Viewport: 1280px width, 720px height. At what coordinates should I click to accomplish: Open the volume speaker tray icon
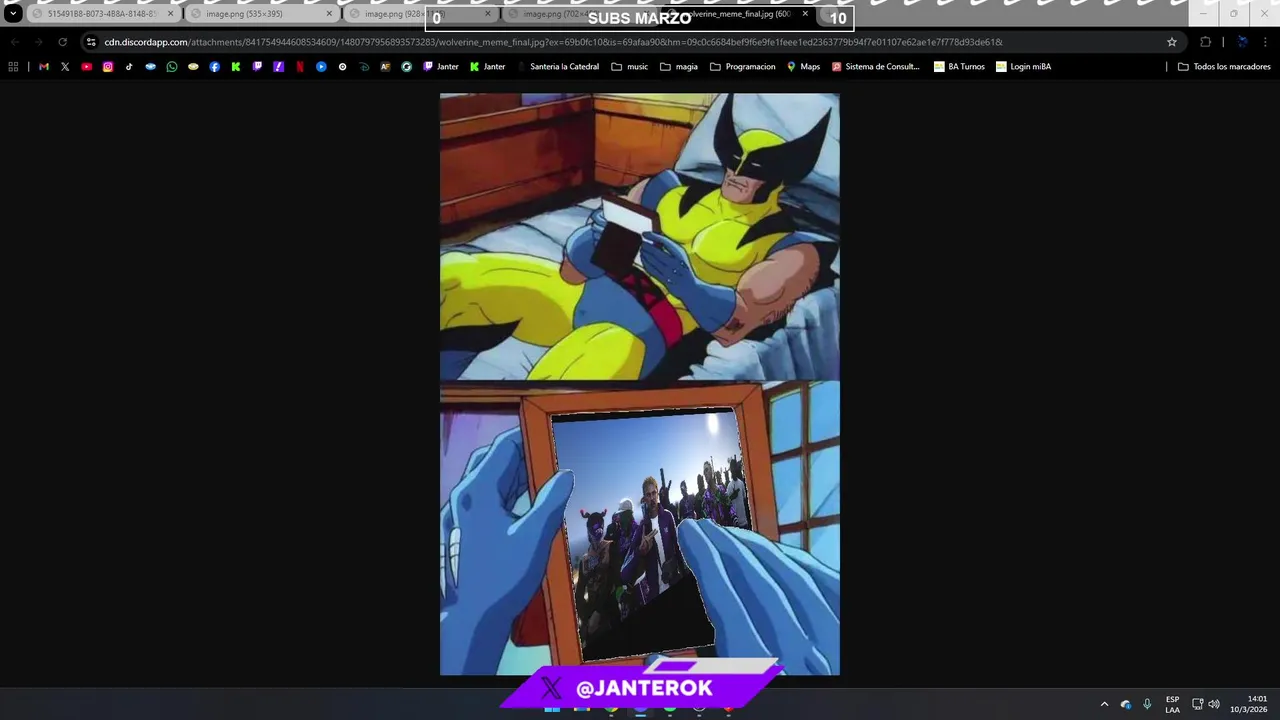tap(1214, 704)
